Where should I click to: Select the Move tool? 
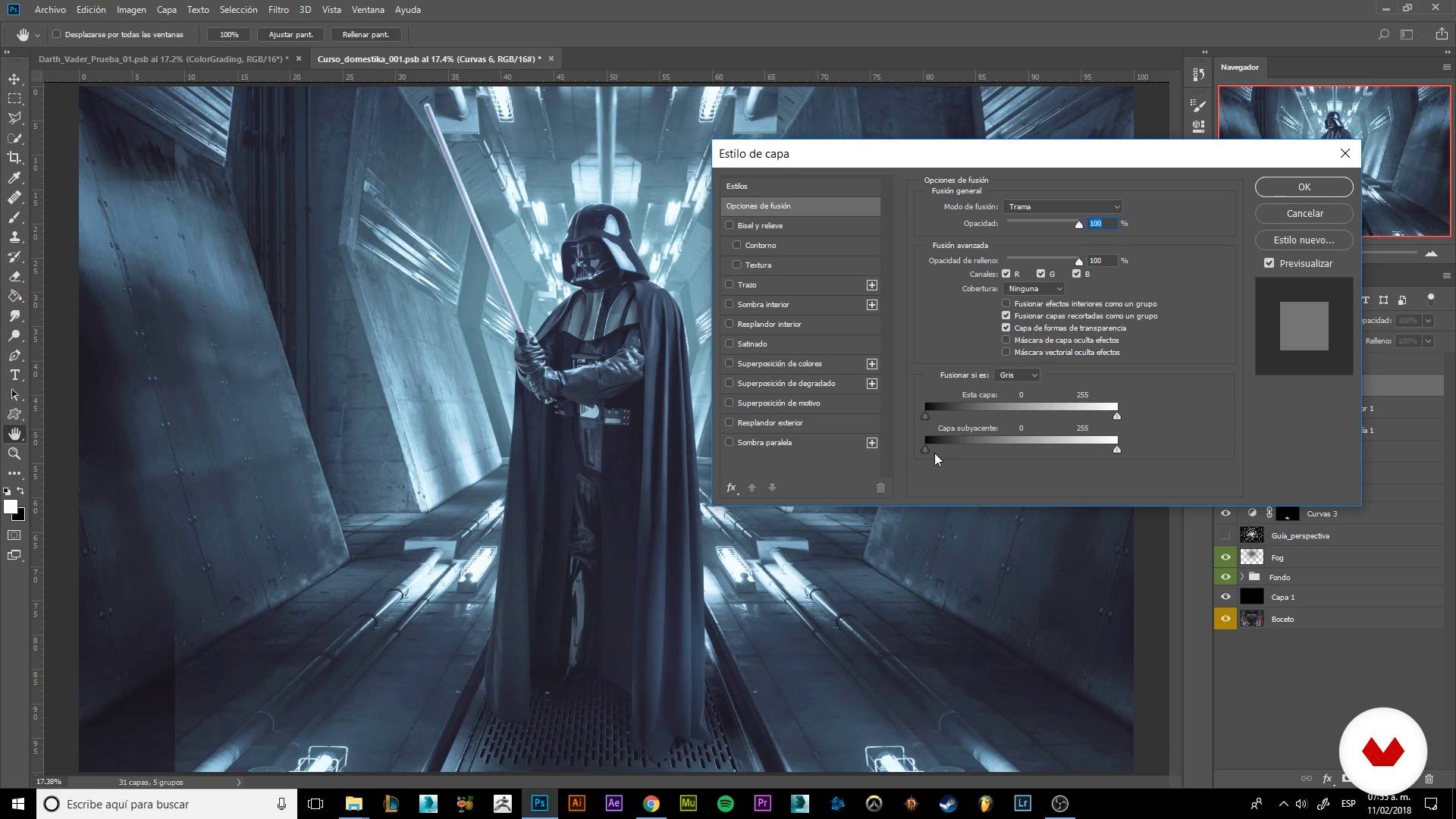click(14, 79)
